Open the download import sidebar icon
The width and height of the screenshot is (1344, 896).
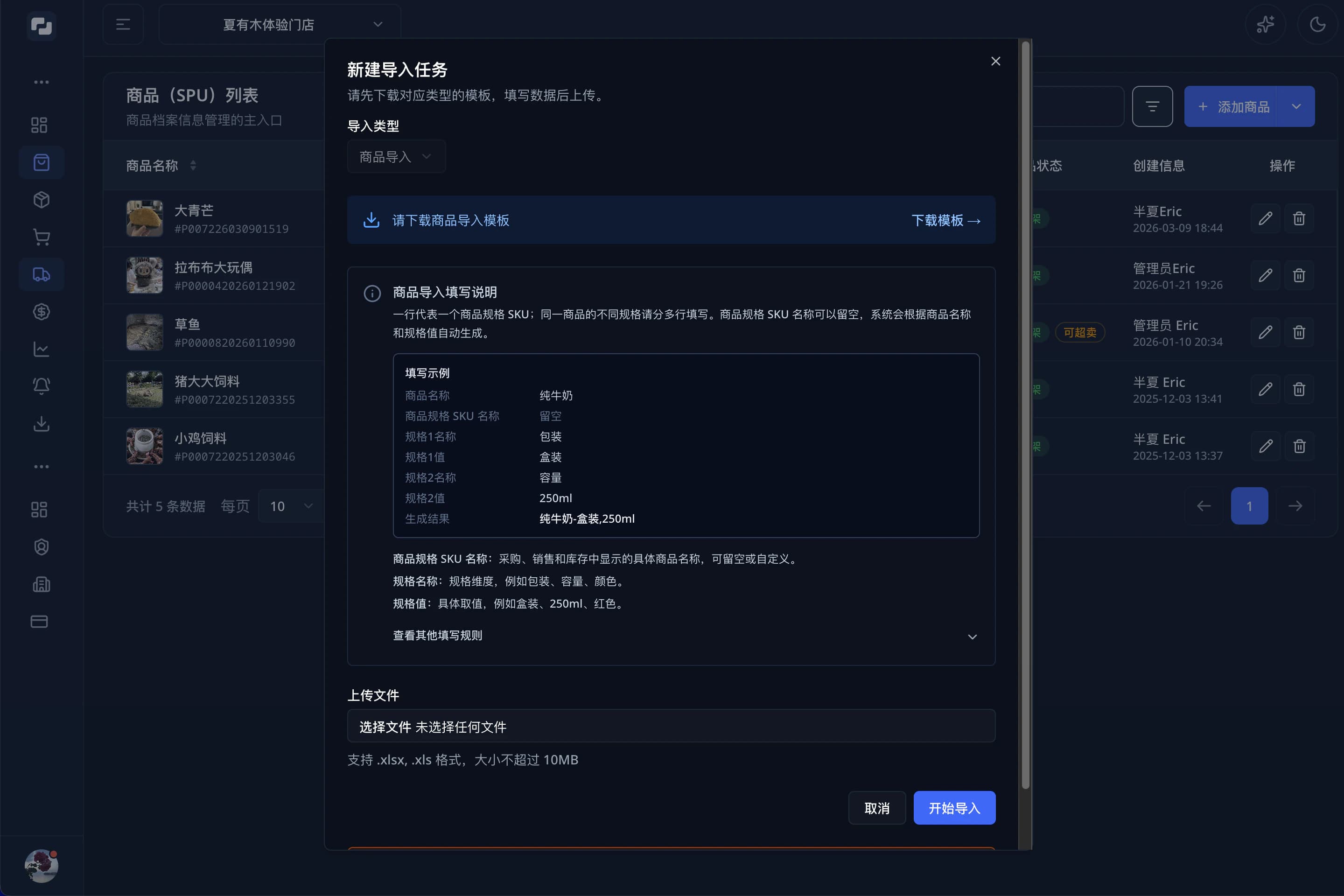pos(41,424)
